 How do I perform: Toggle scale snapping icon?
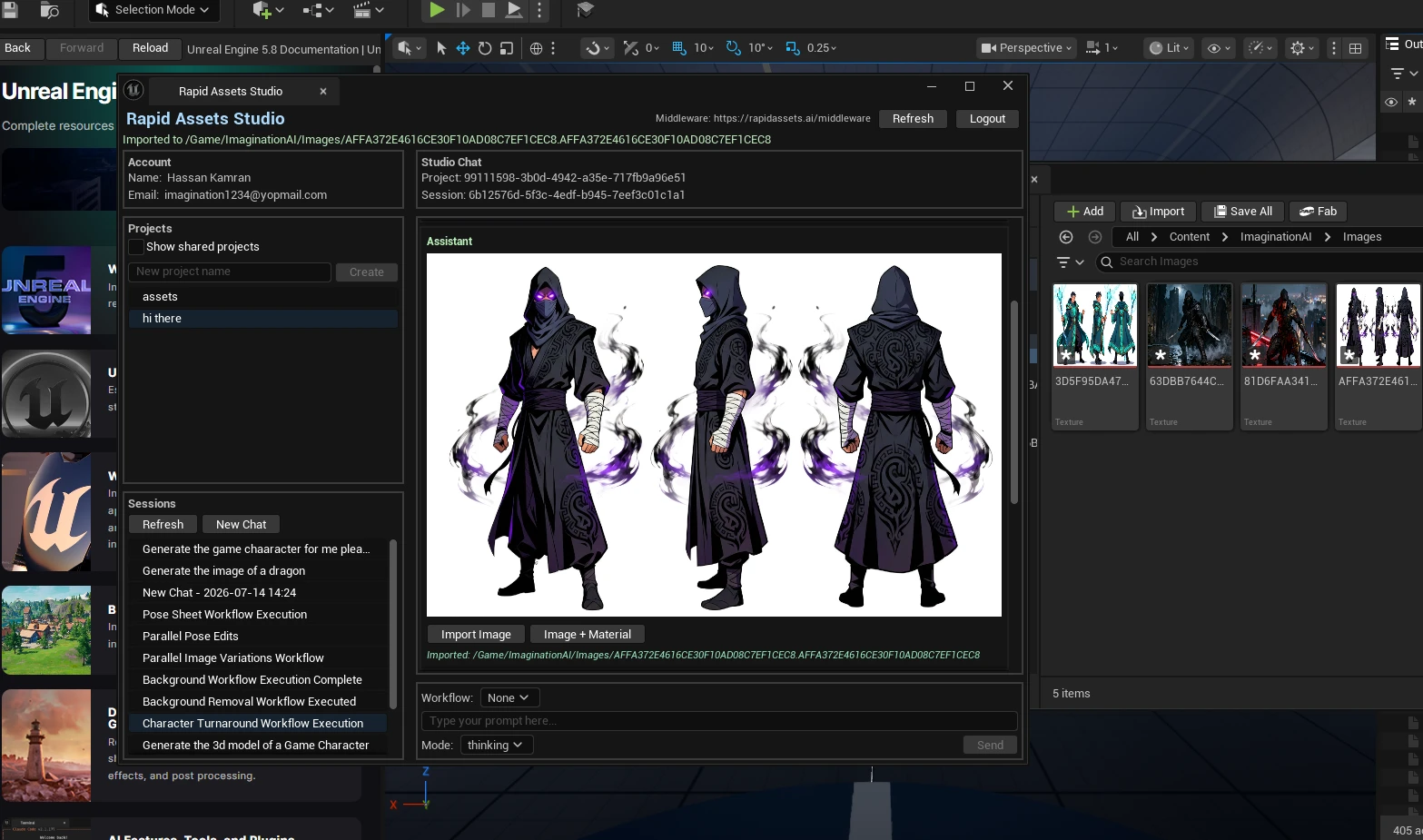coord(793,48)
